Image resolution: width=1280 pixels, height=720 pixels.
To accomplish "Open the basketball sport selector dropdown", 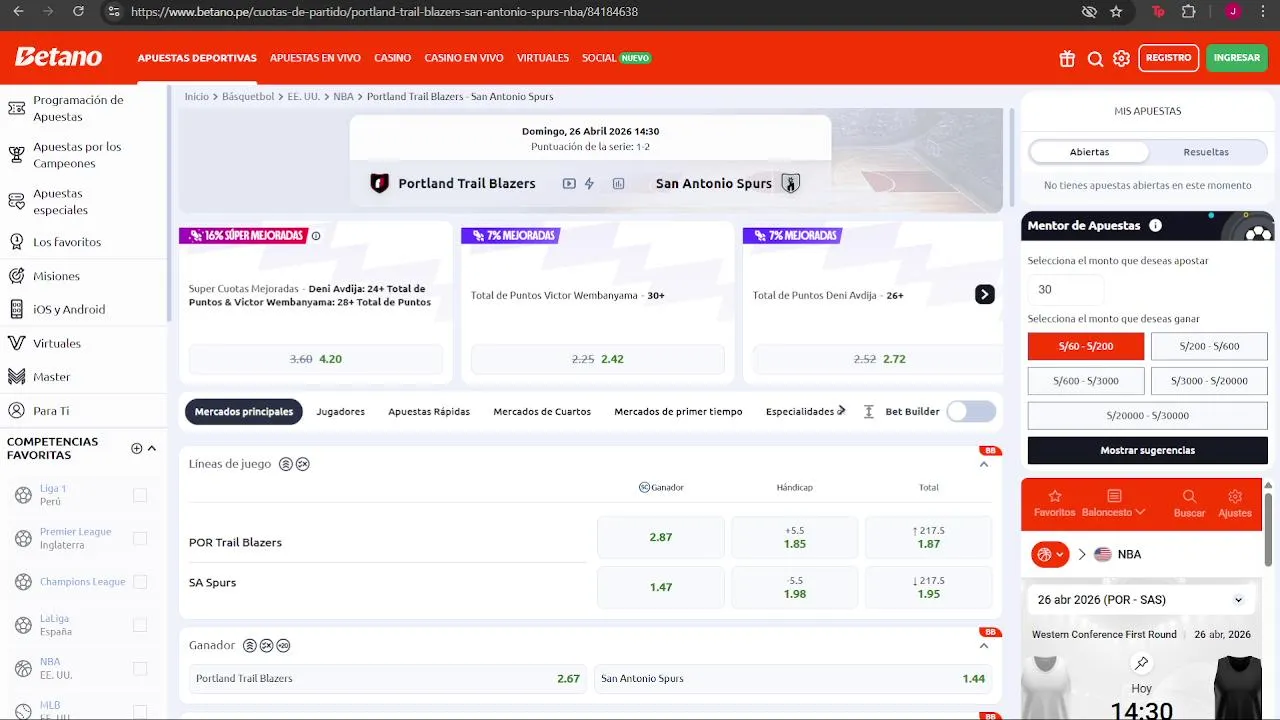I will click(1050, 554).
